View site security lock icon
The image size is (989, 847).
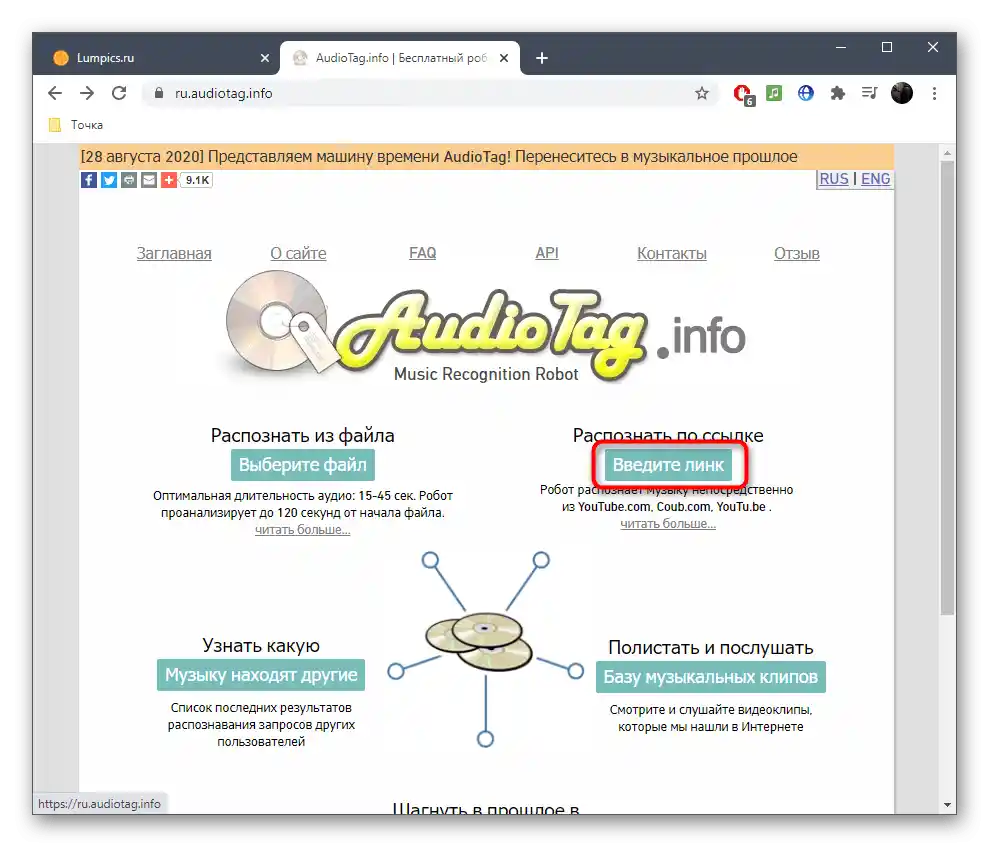[159, 93]
